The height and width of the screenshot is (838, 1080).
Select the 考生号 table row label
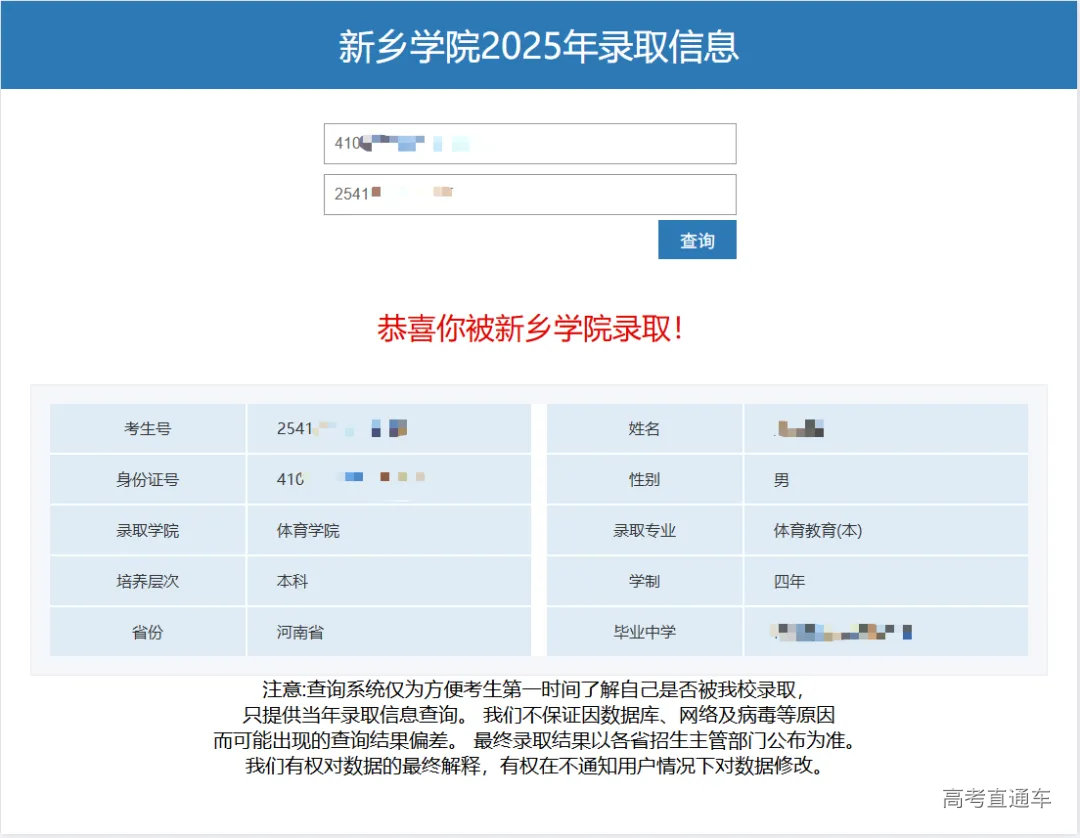[x=146, y=428]
